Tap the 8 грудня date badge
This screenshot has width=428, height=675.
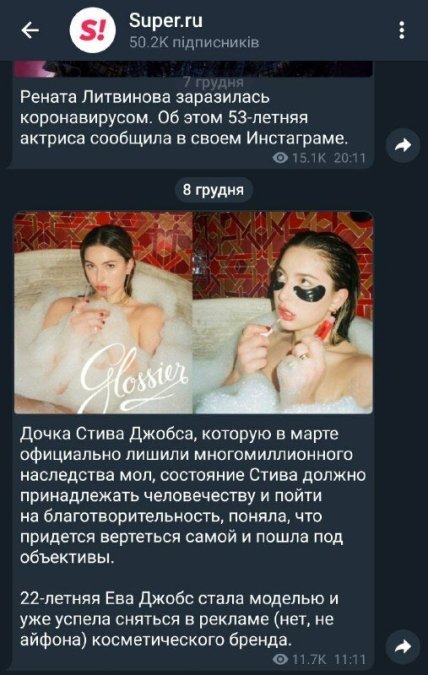(213, 190)
